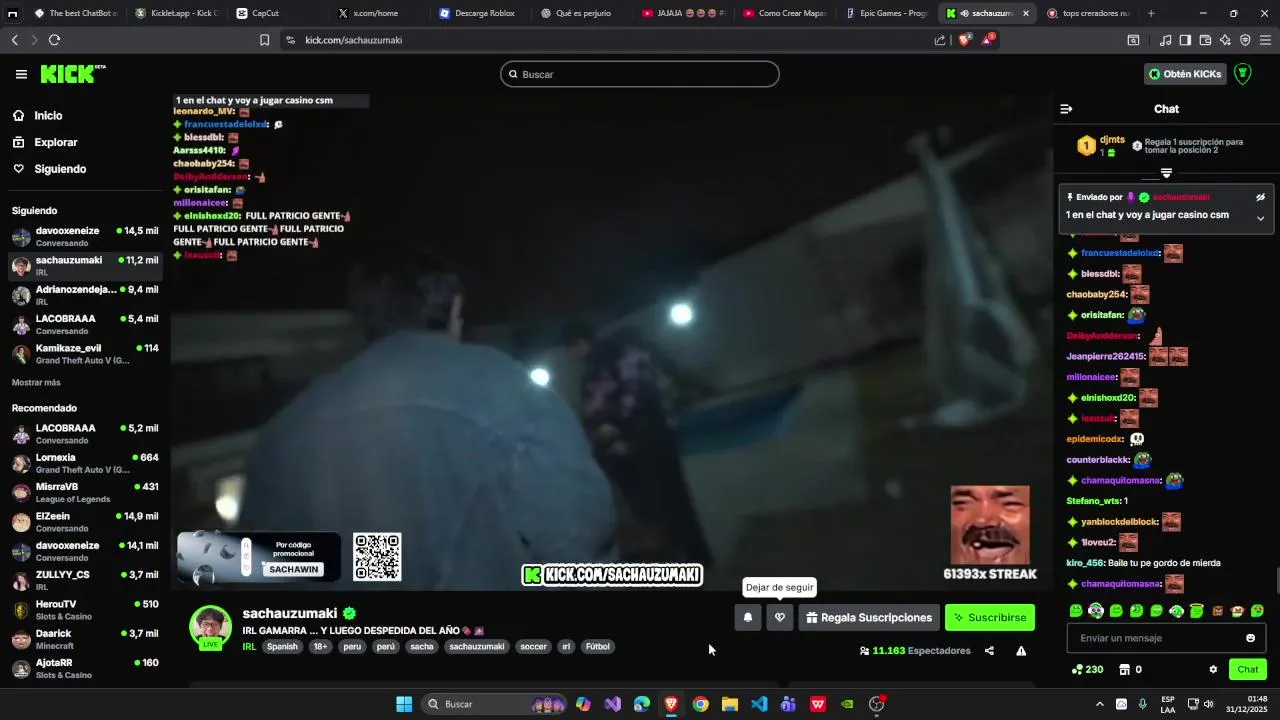
Task: Click Obtén KICKs button
Action: click(1185, 74)
